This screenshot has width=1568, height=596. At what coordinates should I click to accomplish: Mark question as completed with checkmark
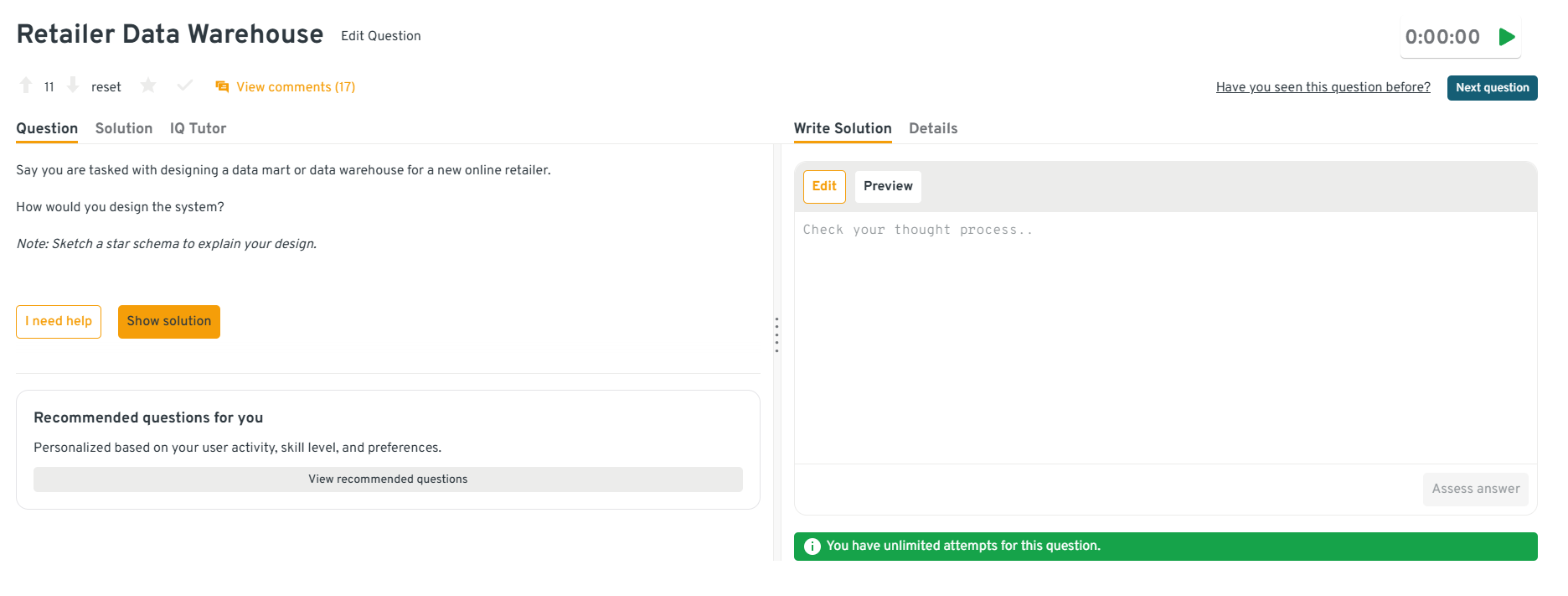pyautogui.click(x=185, y=86)
